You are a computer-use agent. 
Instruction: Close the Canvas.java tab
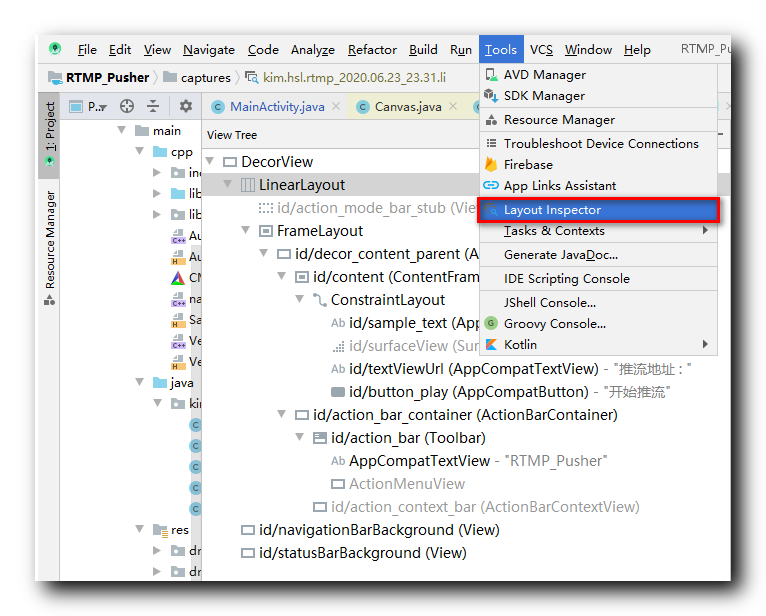[453, 106]
